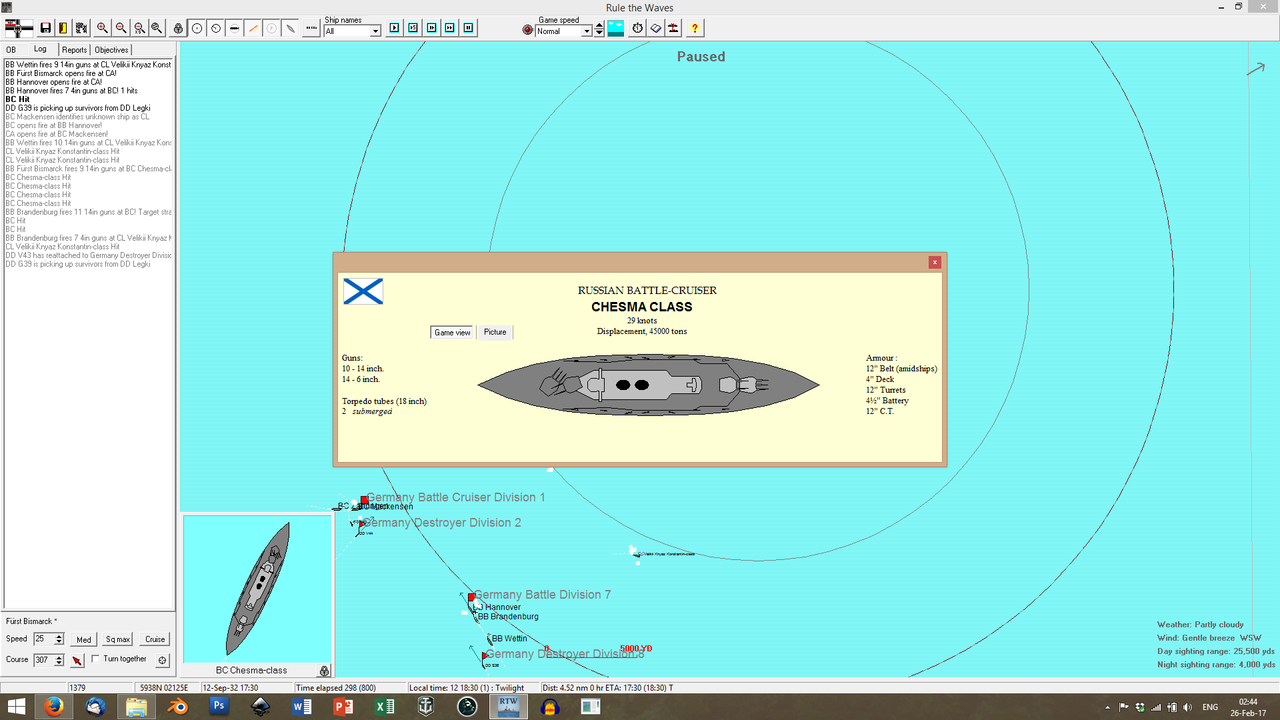Click the Sq max button

pyautogui.click(x=117, y=639)
